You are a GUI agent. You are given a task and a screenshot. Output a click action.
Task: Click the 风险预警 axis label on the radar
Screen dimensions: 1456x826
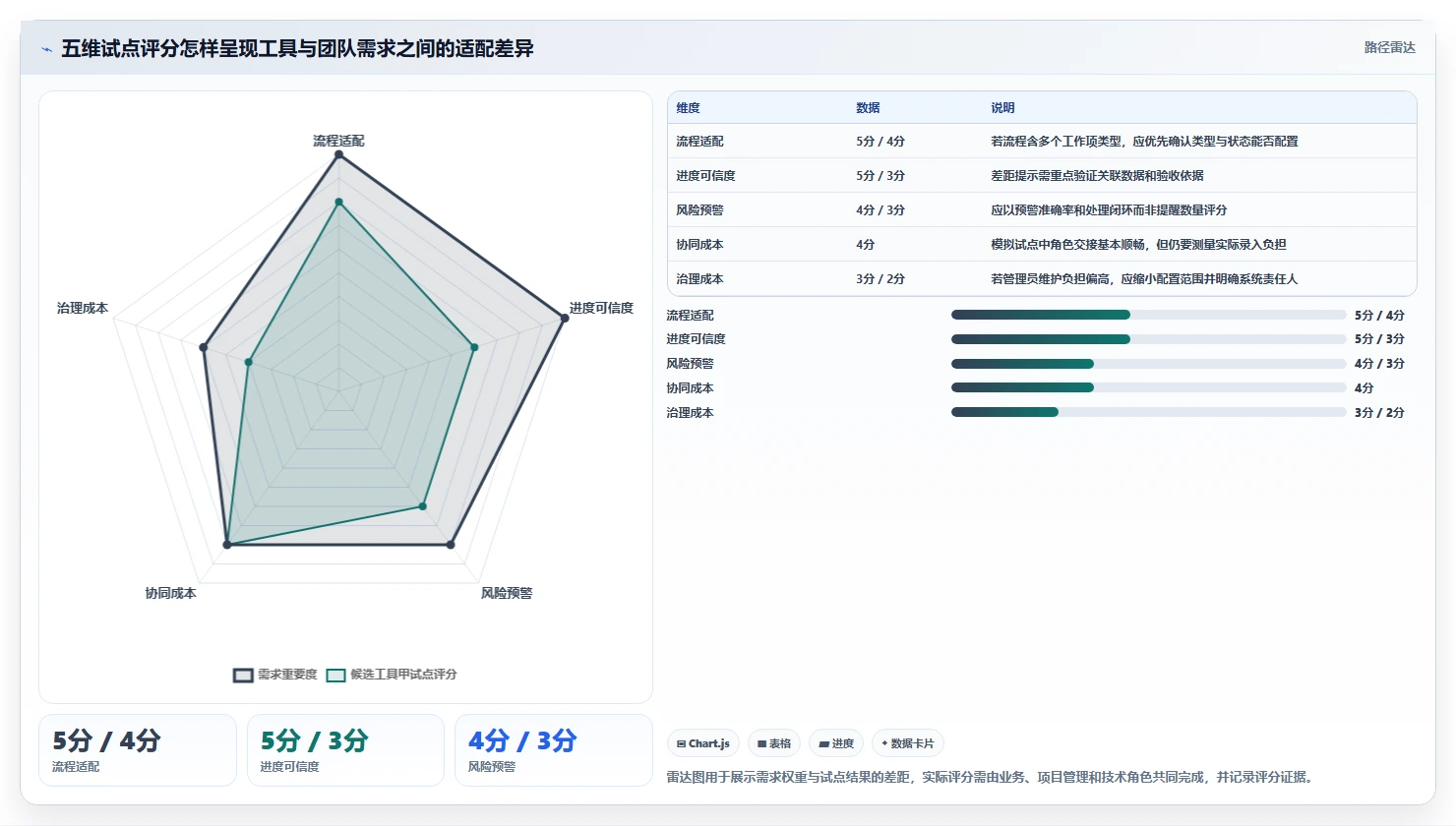[507, 593]
